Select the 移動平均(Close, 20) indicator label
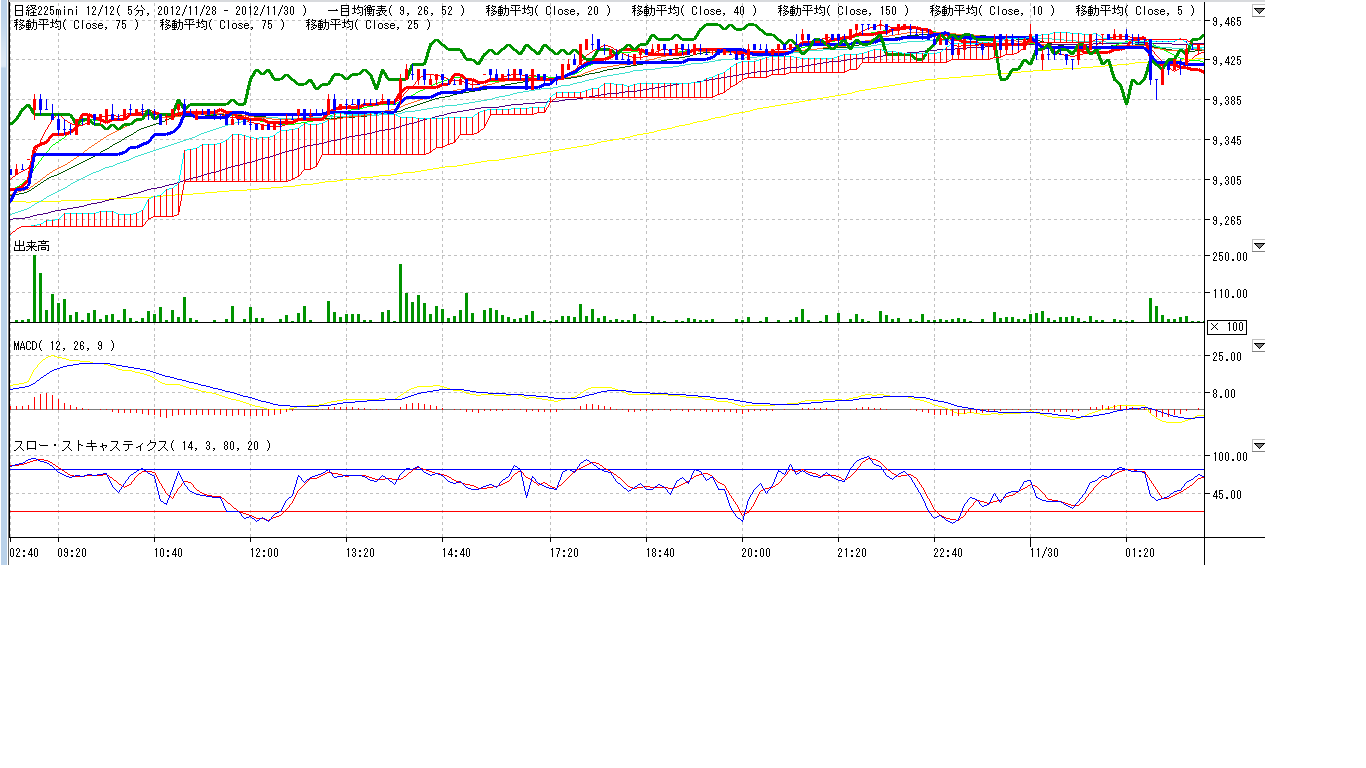The image size is (1366, 768). coord(547,10)
